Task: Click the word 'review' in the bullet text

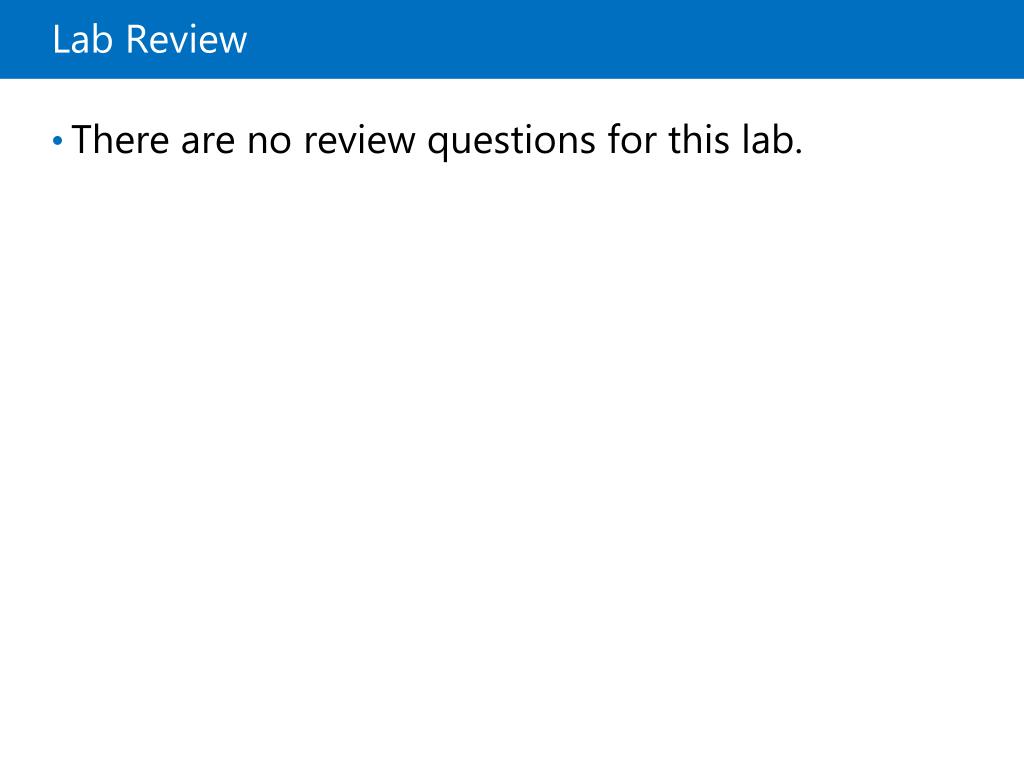Action: [359, 139]
